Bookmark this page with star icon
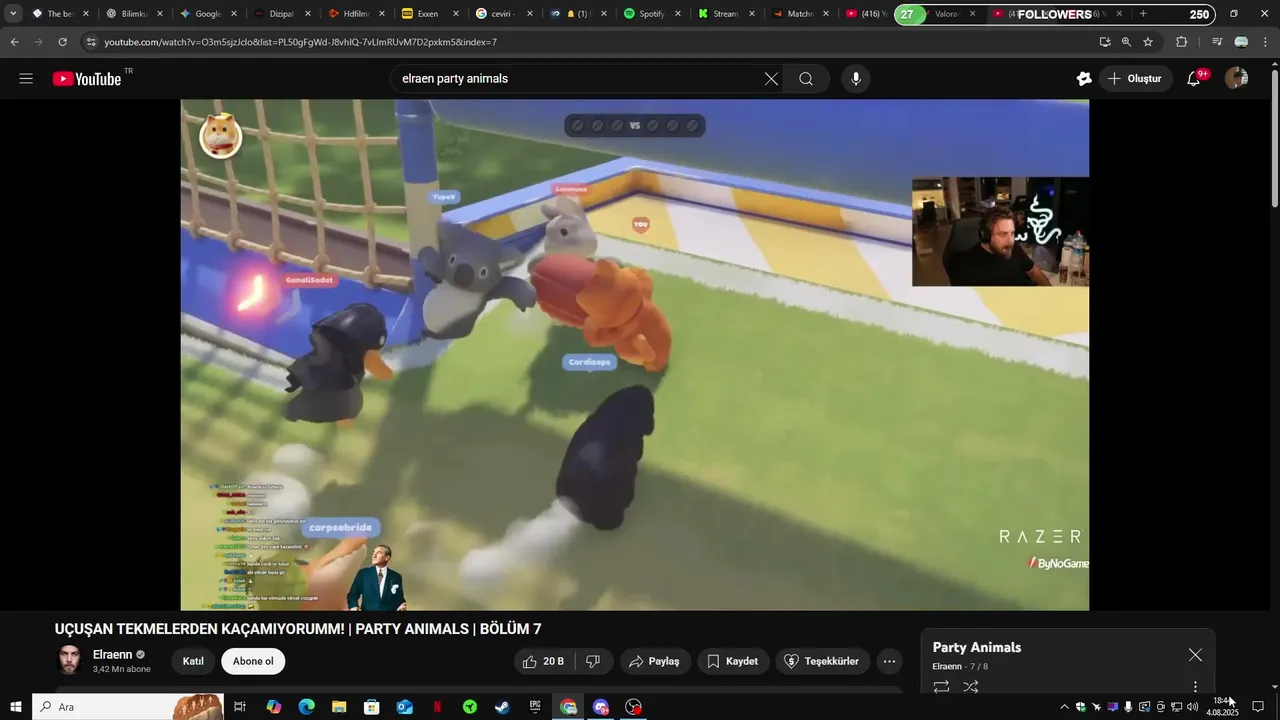The height and width of the screenshot is (720, 1280). (1148, 42)
